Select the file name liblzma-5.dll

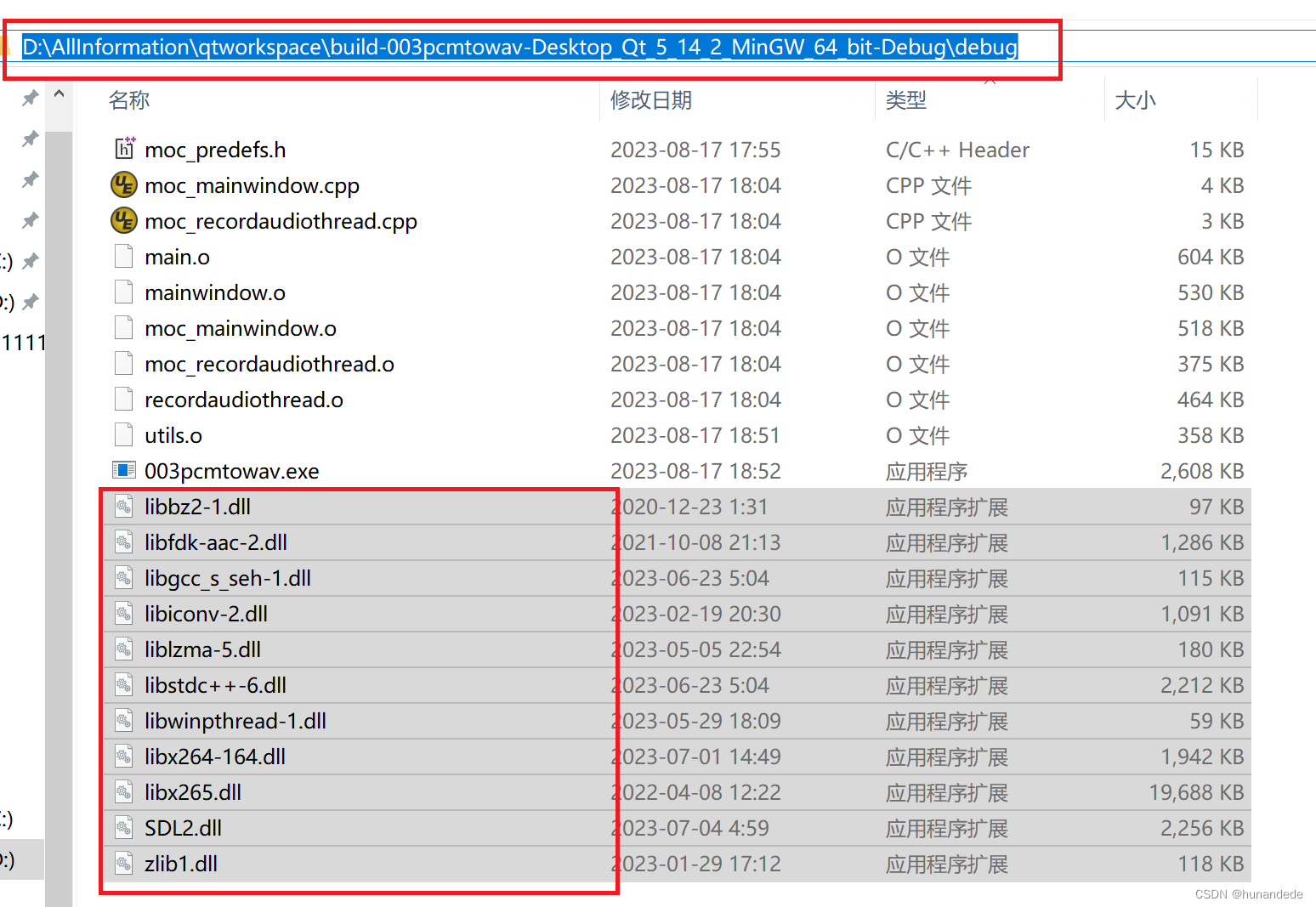pyautogui.click(x=202, y=649)
